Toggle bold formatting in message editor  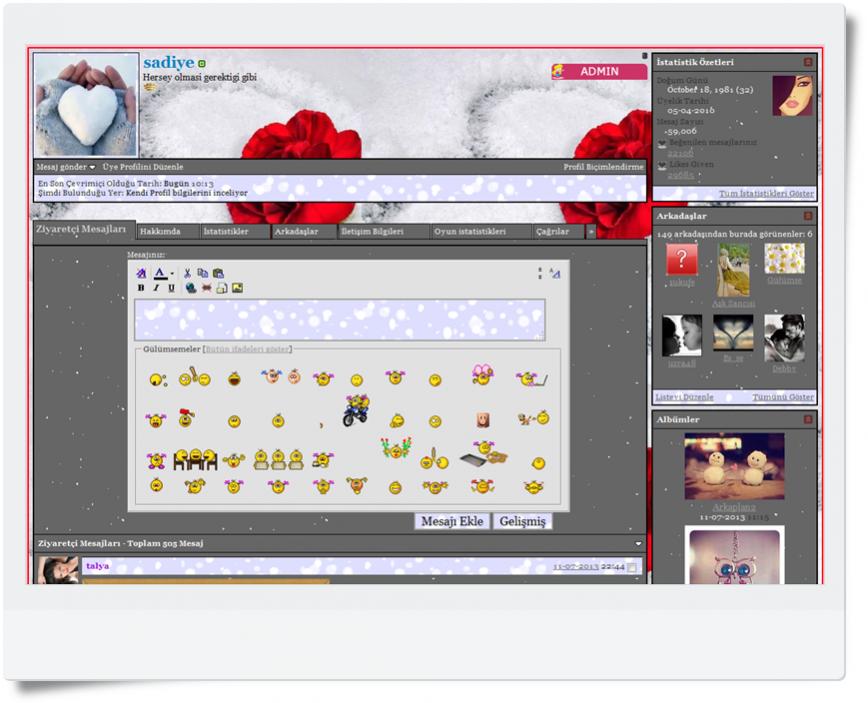(x=141, y=288)
